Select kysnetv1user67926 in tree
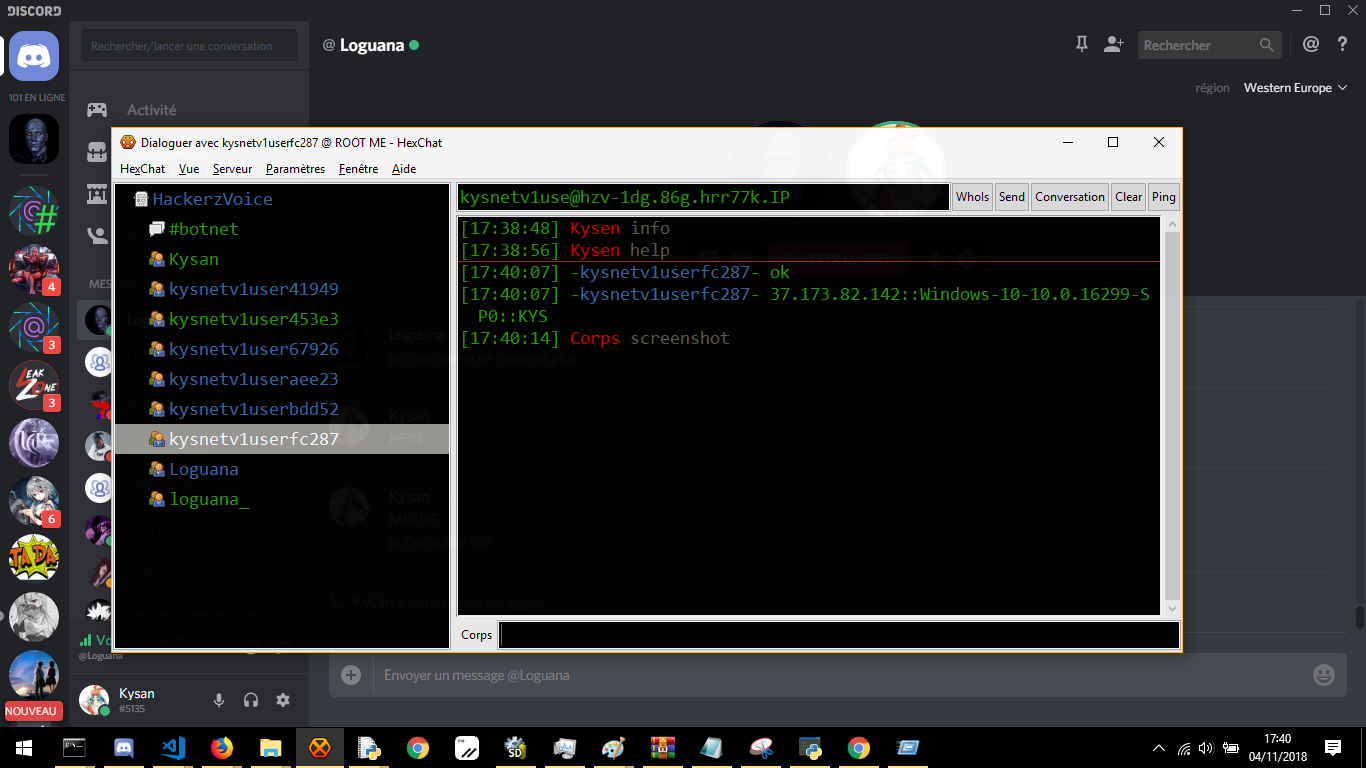 click(253, 349)
